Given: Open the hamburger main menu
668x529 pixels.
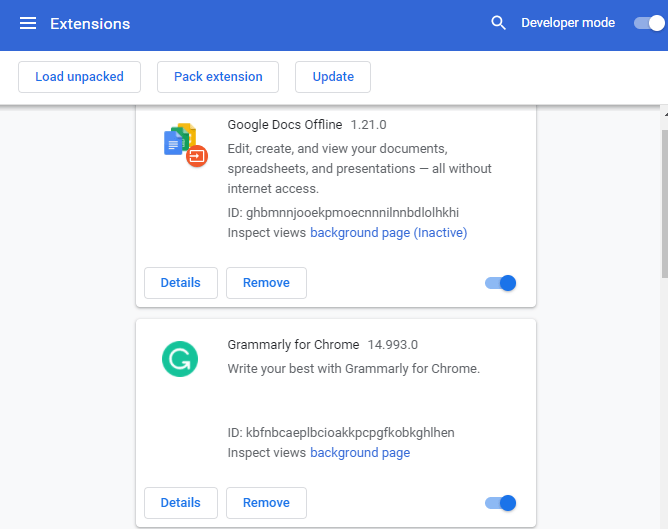Looking at the screenshot, I should pyautogui.click(x=28, y=23).
